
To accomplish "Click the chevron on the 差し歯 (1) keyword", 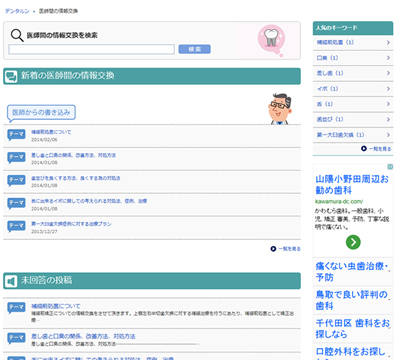I will (x=388, y=73).
